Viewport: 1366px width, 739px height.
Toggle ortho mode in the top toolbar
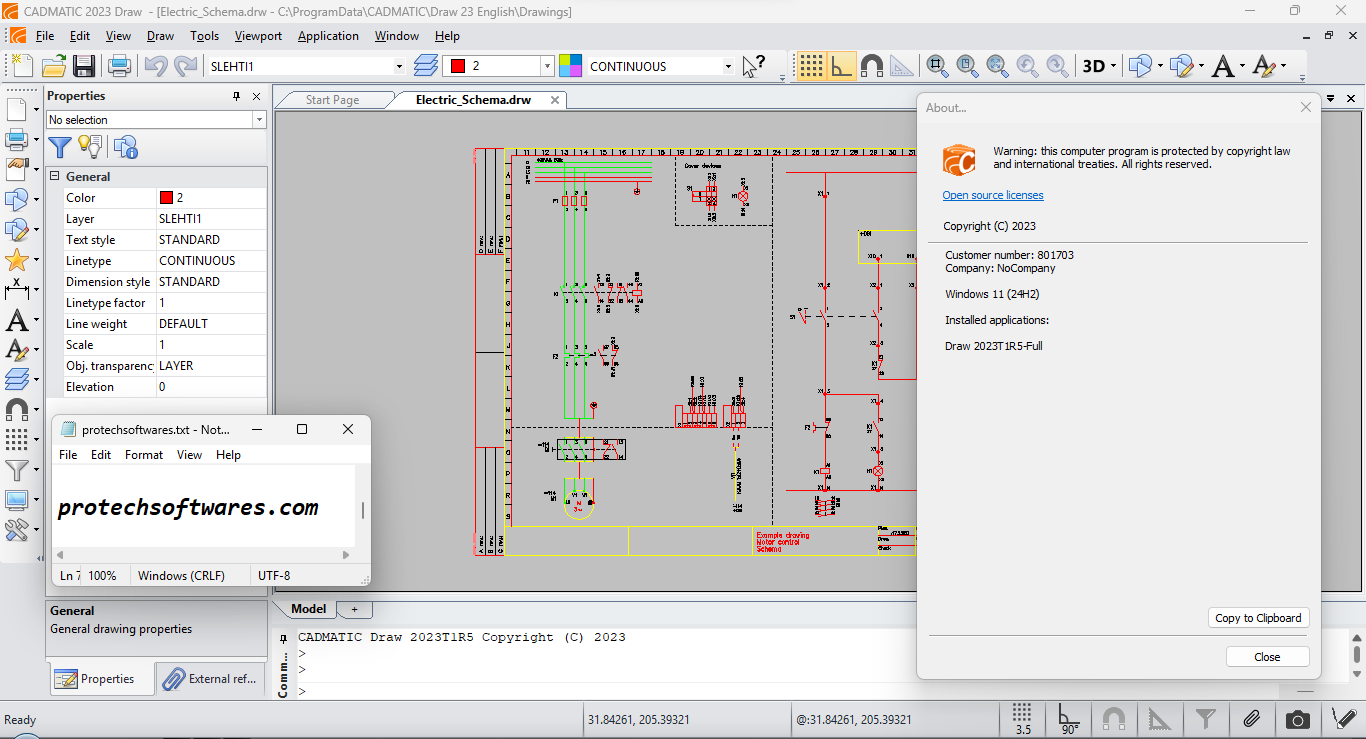pyautogui.click(x=841, y=66)
